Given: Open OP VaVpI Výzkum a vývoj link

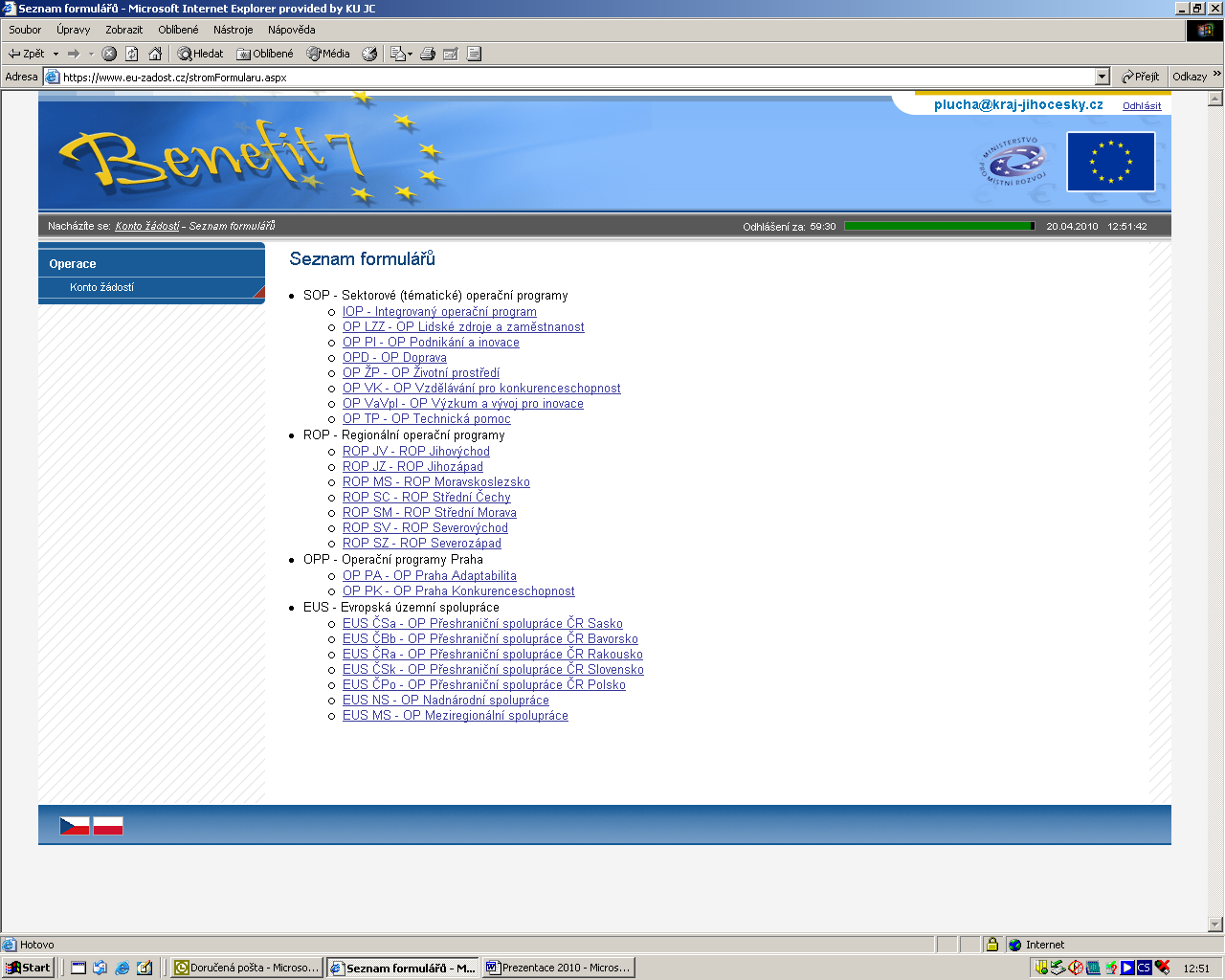Looking at the screenshot, I should point(463,404).
